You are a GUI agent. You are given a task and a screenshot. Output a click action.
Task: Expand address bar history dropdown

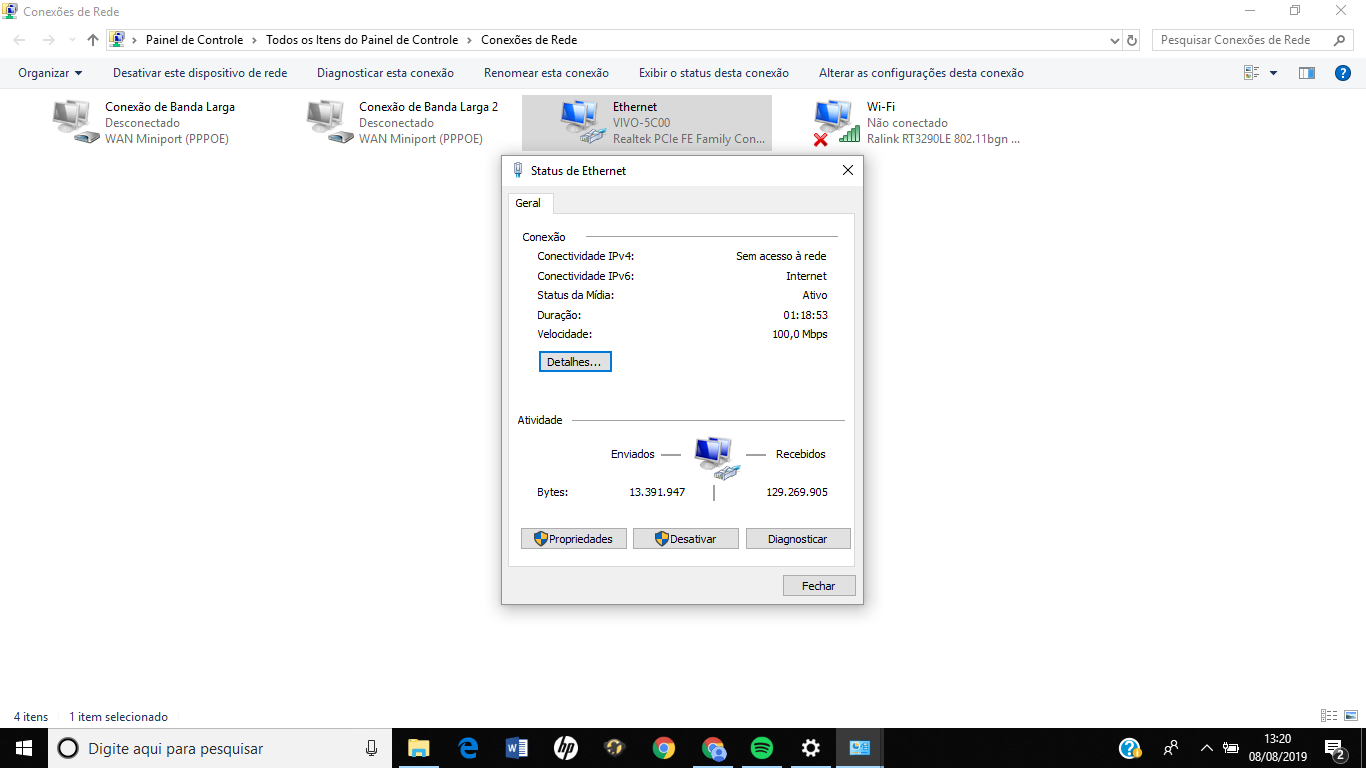click(x=1115, y=40)
